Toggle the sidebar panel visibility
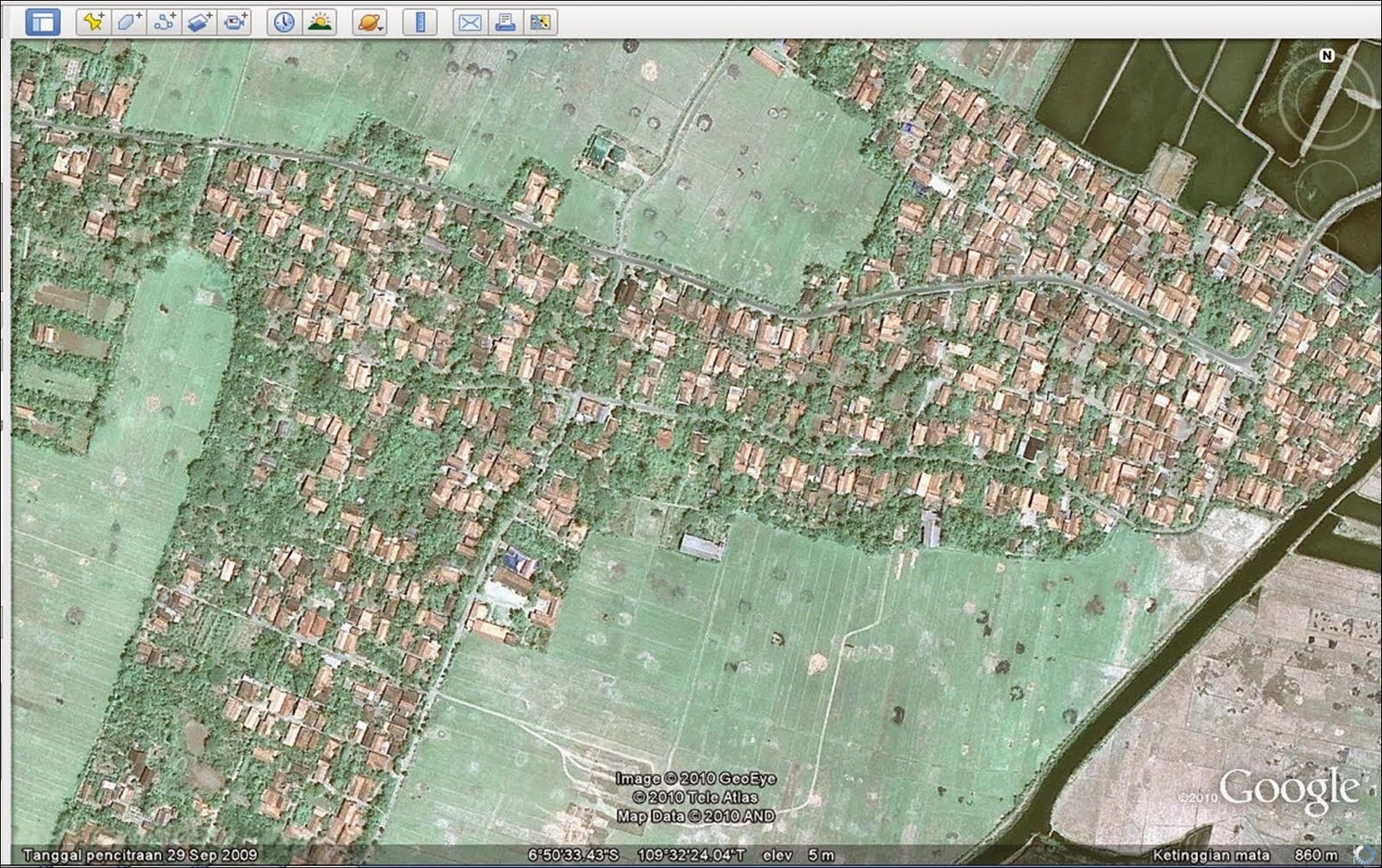 [42, 22]
